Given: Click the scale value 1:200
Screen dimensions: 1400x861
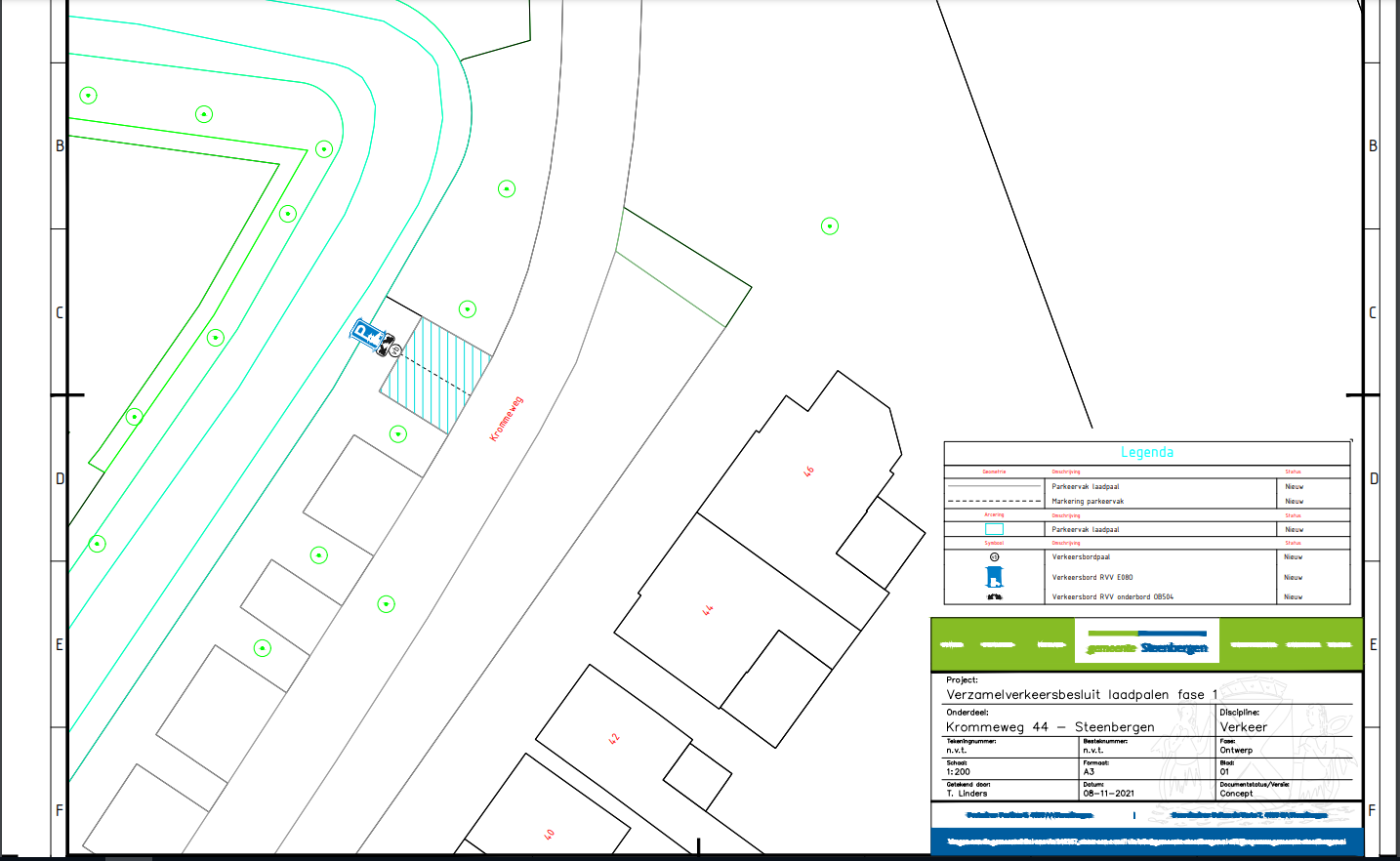Looking at the screenshot, I should point(958,772).
